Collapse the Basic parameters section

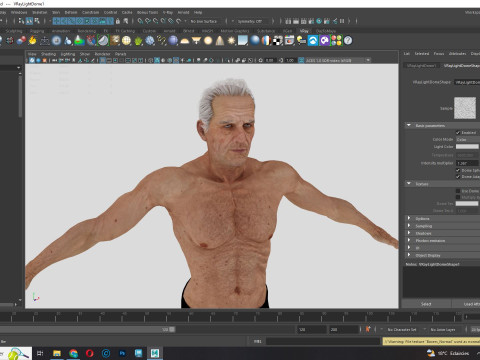point(409,125)
